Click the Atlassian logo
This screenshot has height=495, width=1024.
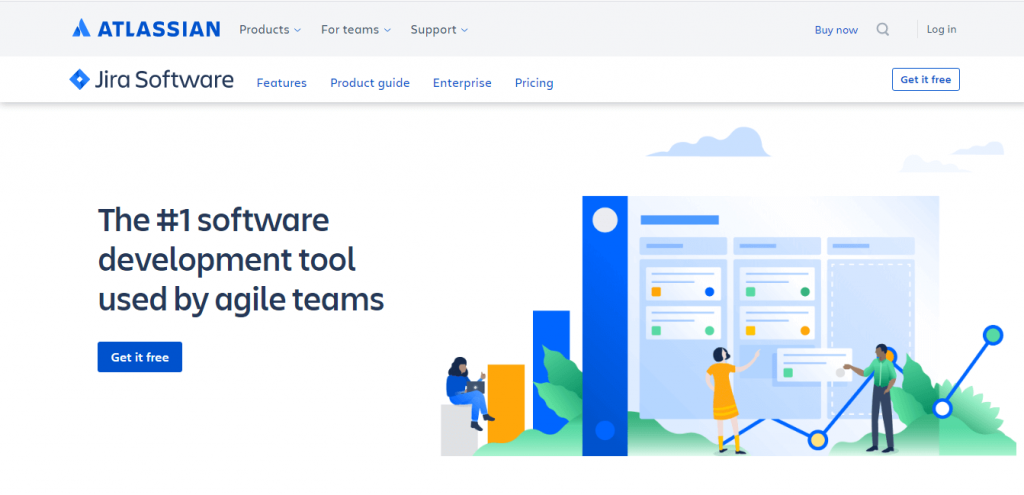146,29
